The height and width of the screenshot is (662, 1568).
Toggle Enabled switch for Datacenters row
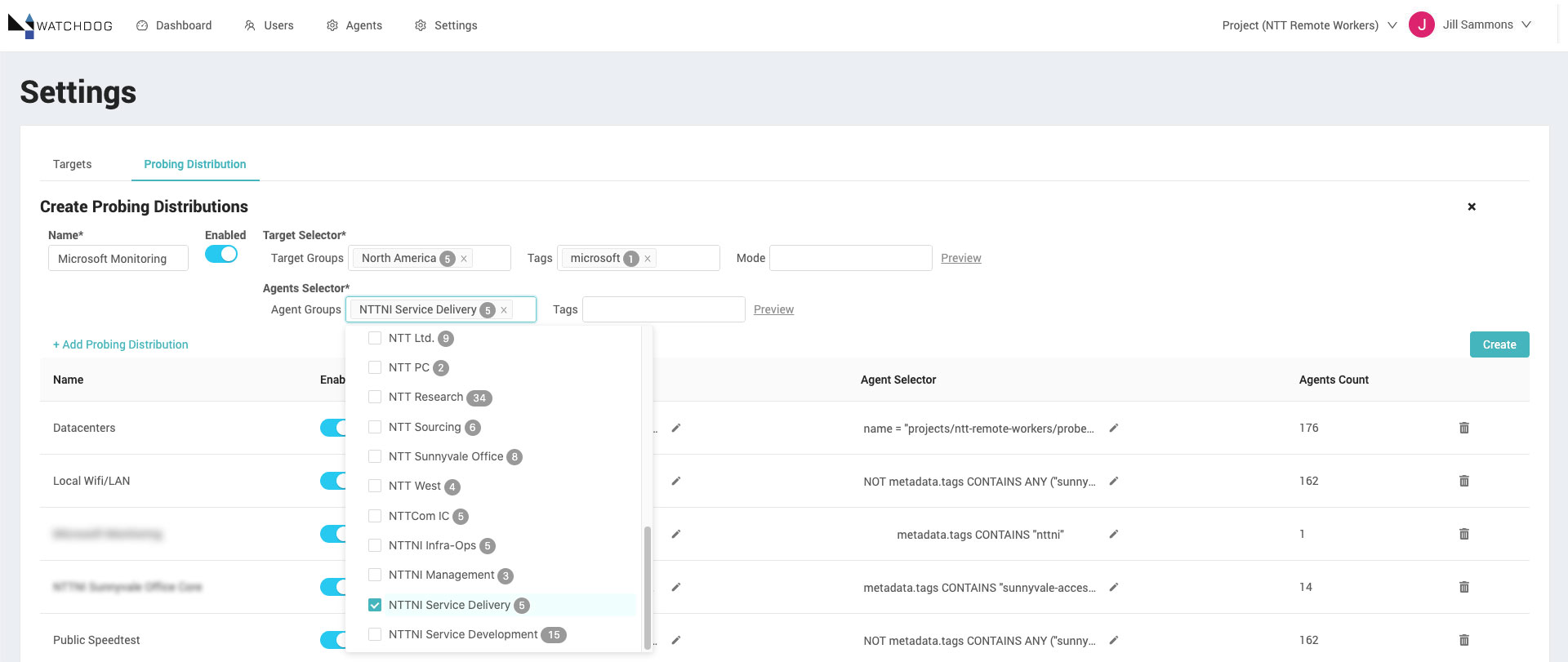click(333, 428)
